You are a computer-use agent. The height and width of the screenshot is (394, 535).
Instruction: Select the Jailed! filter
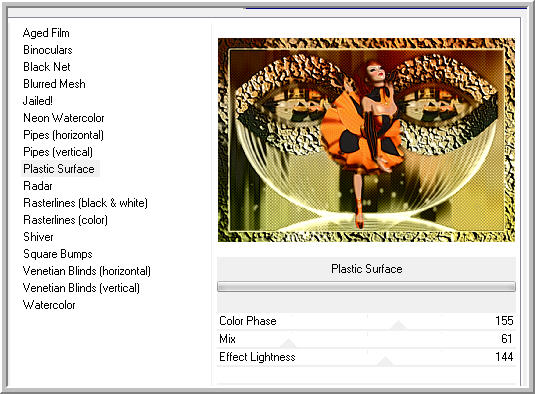click(x=38, y=101)
